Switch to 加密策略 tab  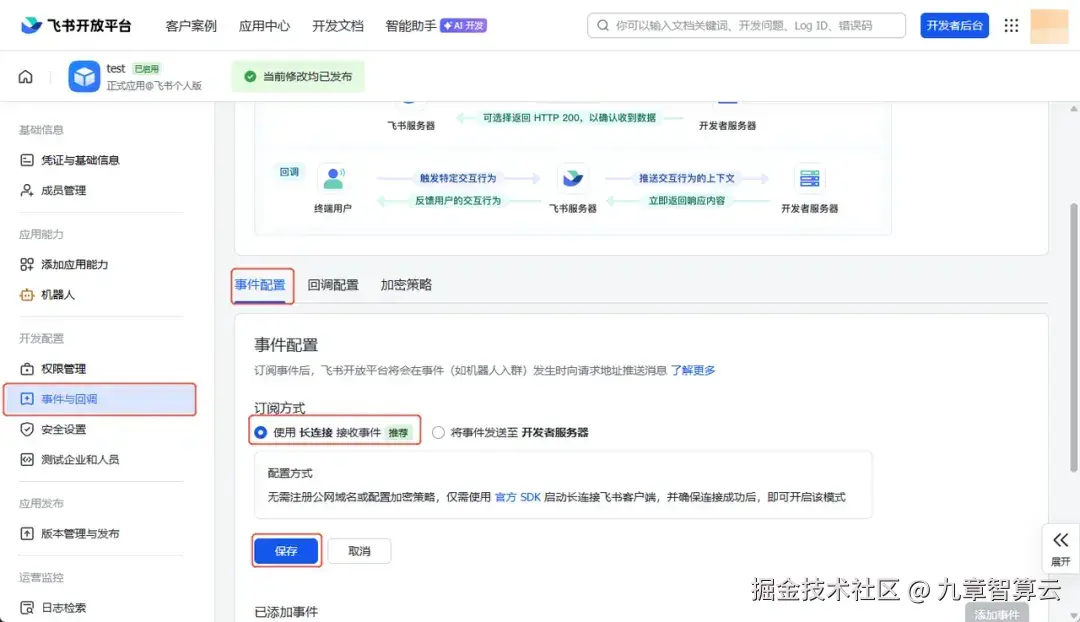[x=406, y=284]
